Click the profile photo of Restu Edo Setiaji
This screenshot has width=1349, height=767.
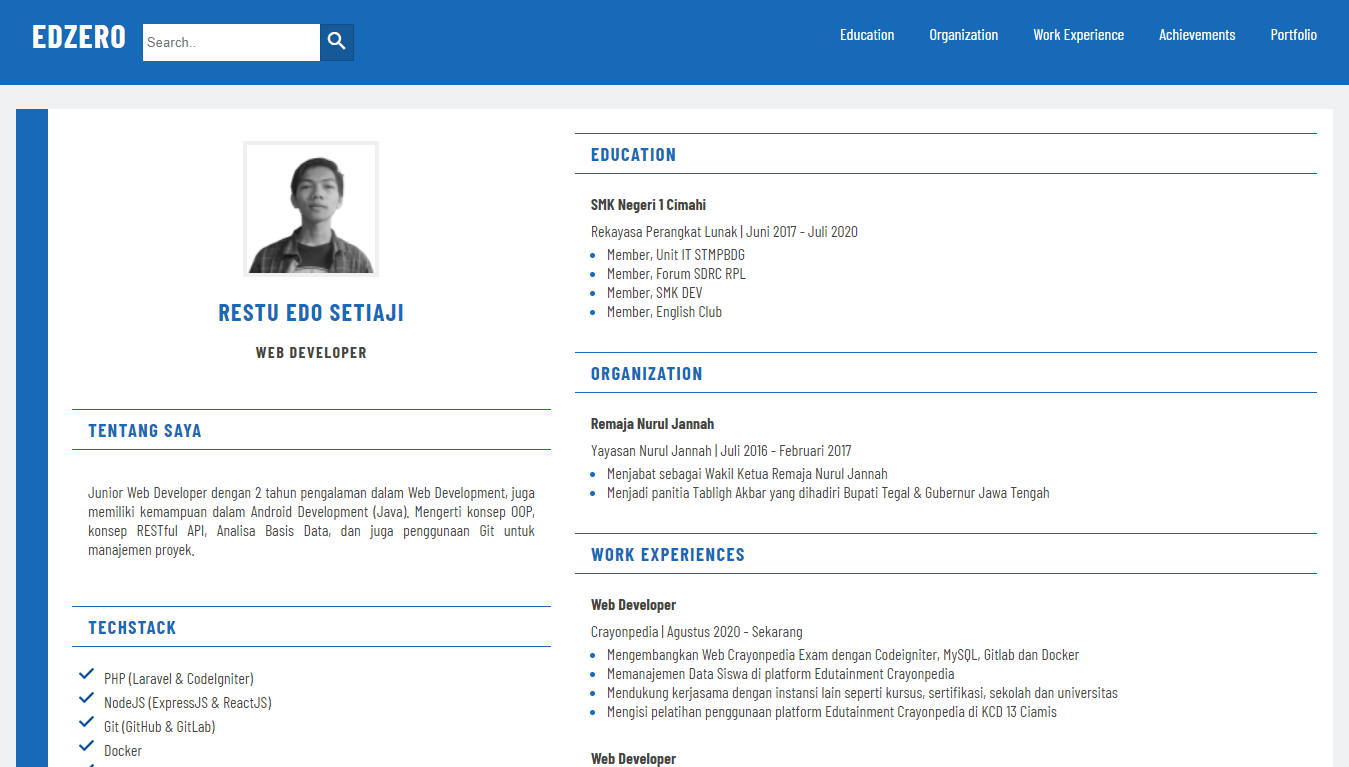[310, 208]
